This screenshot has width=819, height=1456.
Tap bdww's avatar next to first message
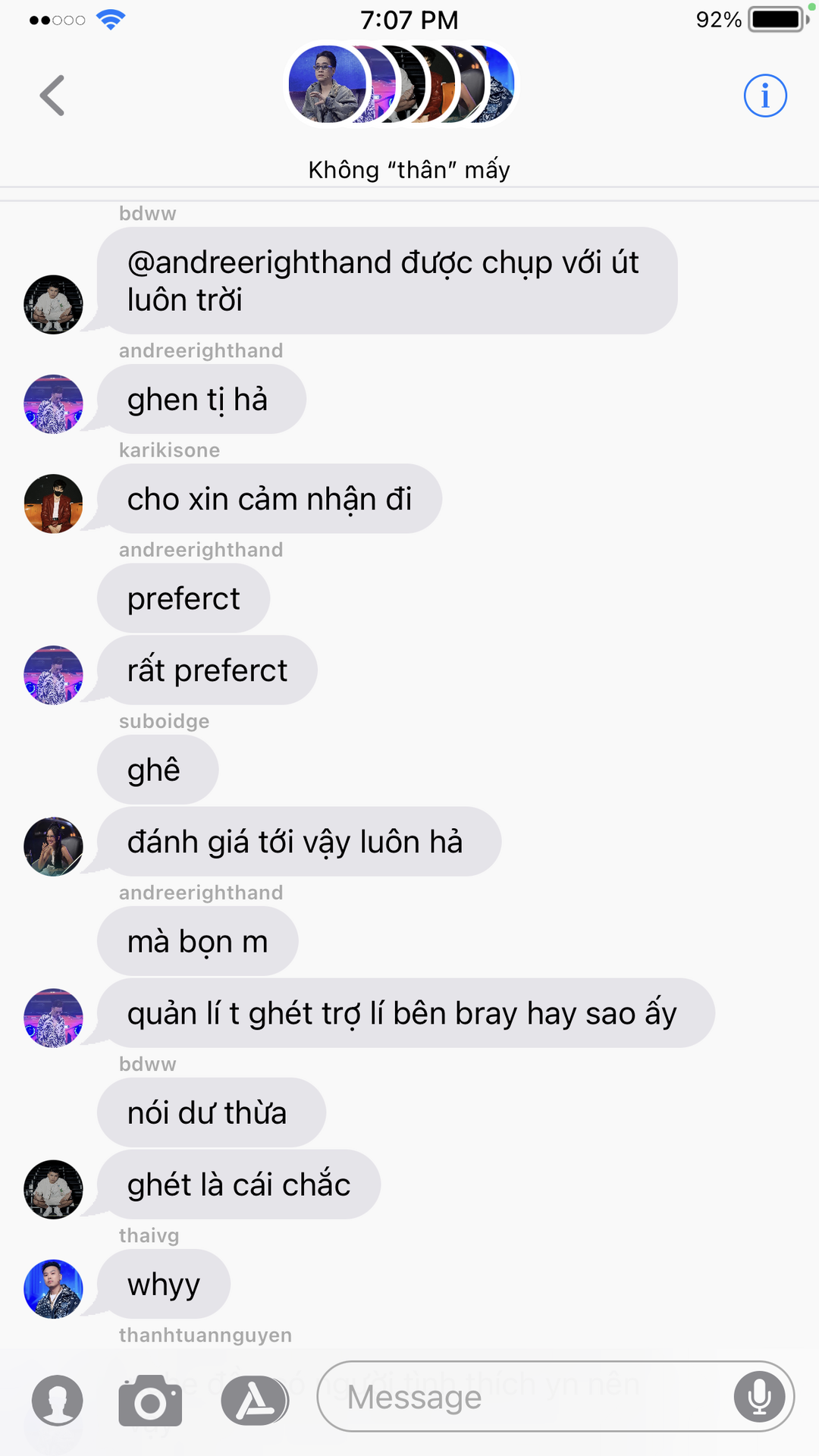click(x=53, y=304)
